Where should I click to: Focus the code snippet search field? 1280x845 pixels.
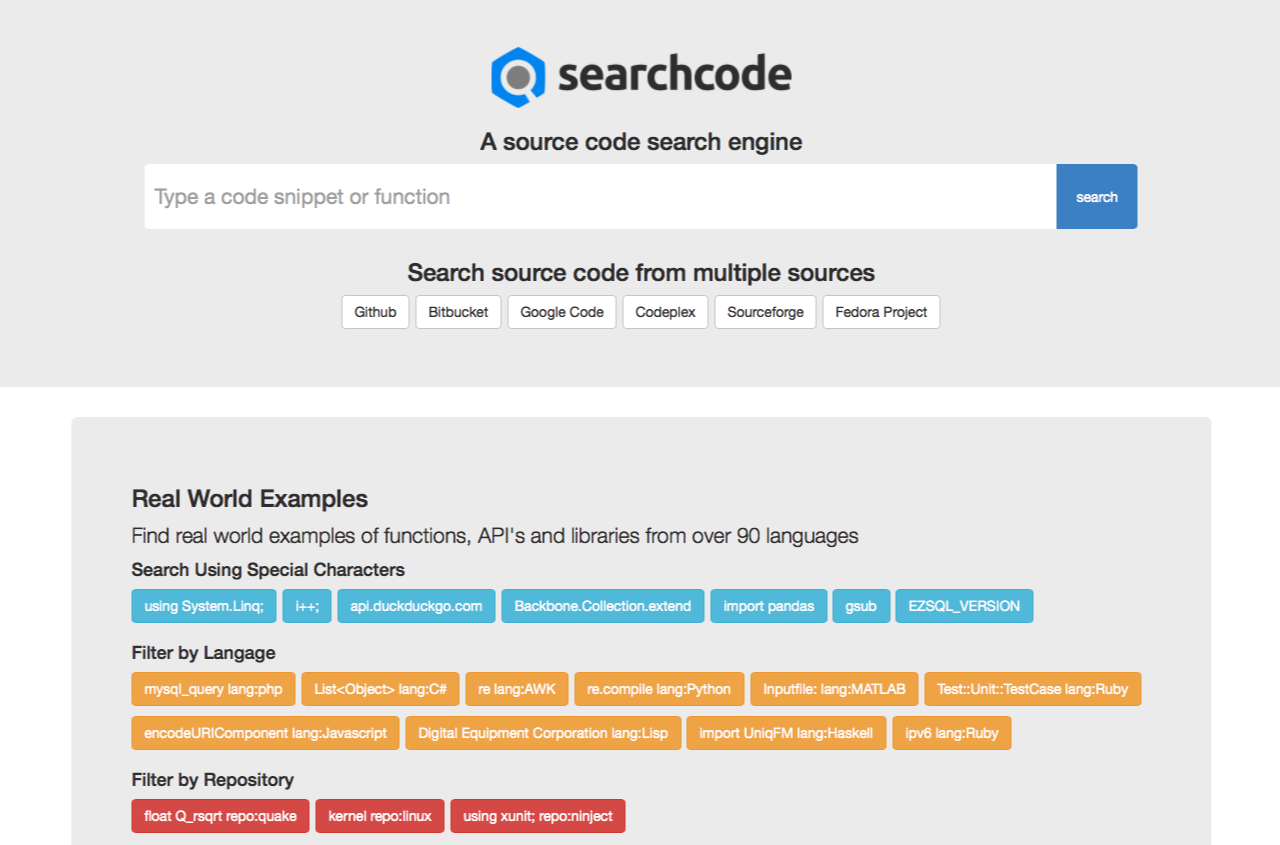click(x=600, y=197)
